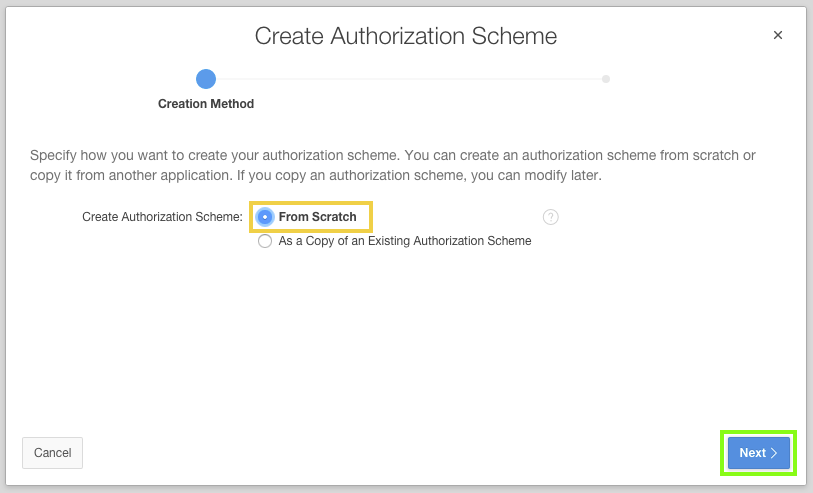Click the gray second wizard step dot
The height and width of the screenshot is (493, 813).
[606, 78]
